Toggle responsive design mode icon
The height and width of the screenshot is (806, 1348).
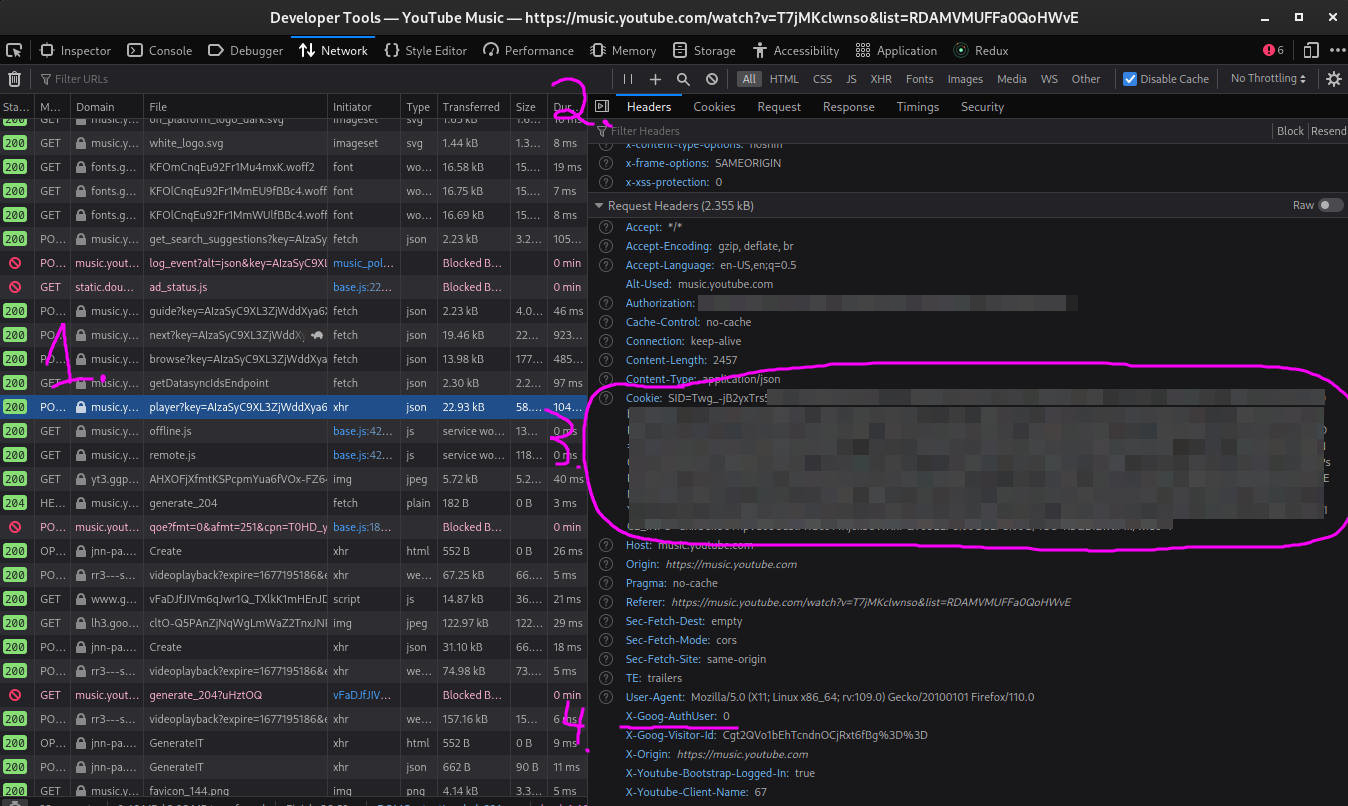[x=1309, y=50]
